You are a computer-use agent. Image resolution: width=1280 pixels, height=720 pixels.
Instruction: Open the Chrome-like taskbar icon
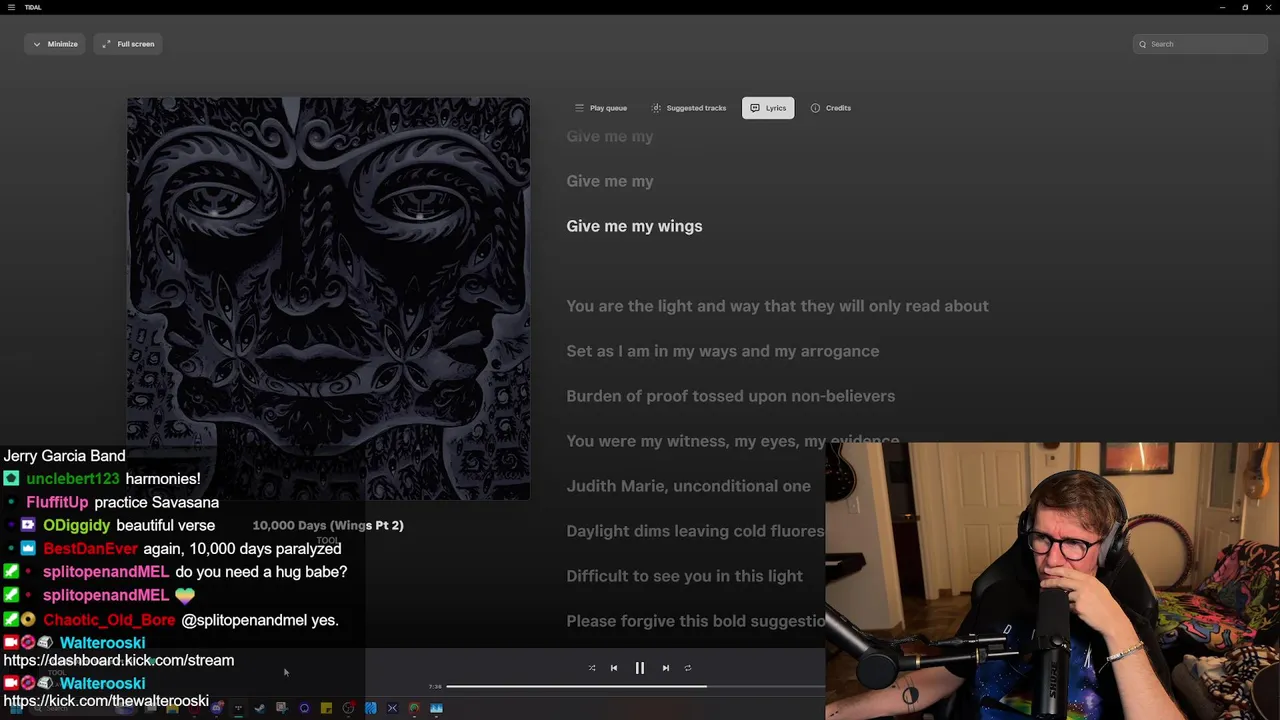[x=414, y=708]
